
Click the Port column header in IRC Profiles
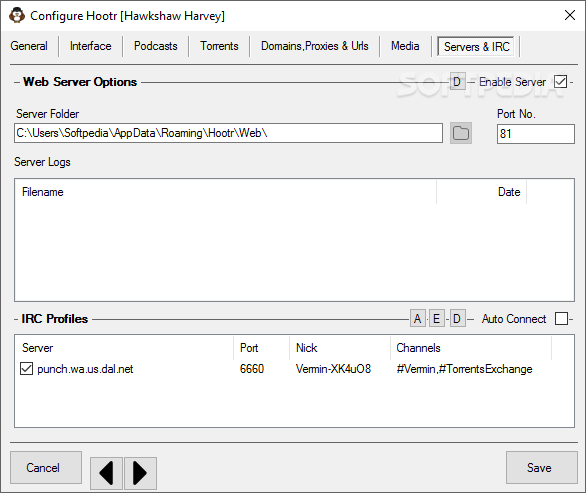(262, 348)
